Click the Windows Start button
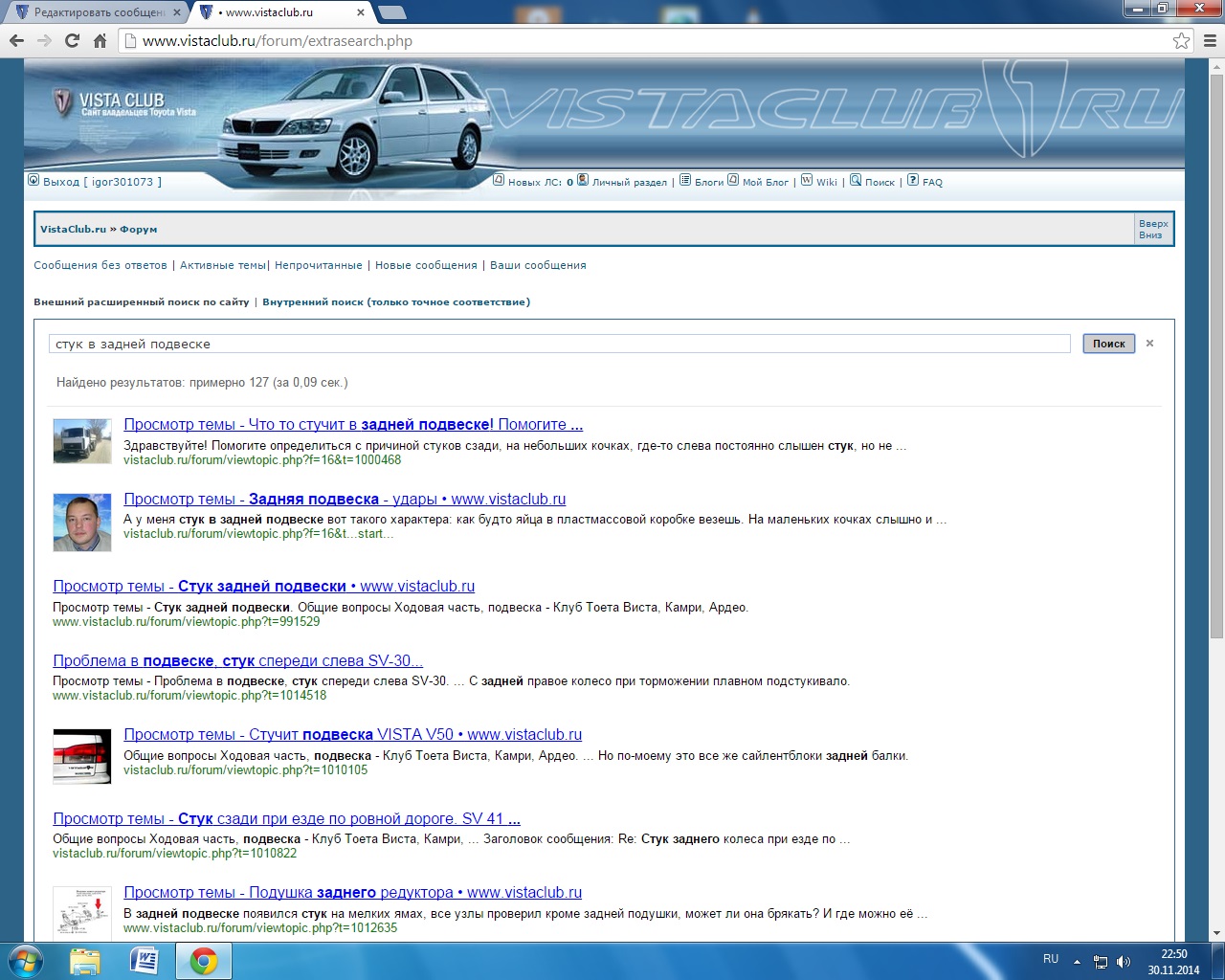 25,961
